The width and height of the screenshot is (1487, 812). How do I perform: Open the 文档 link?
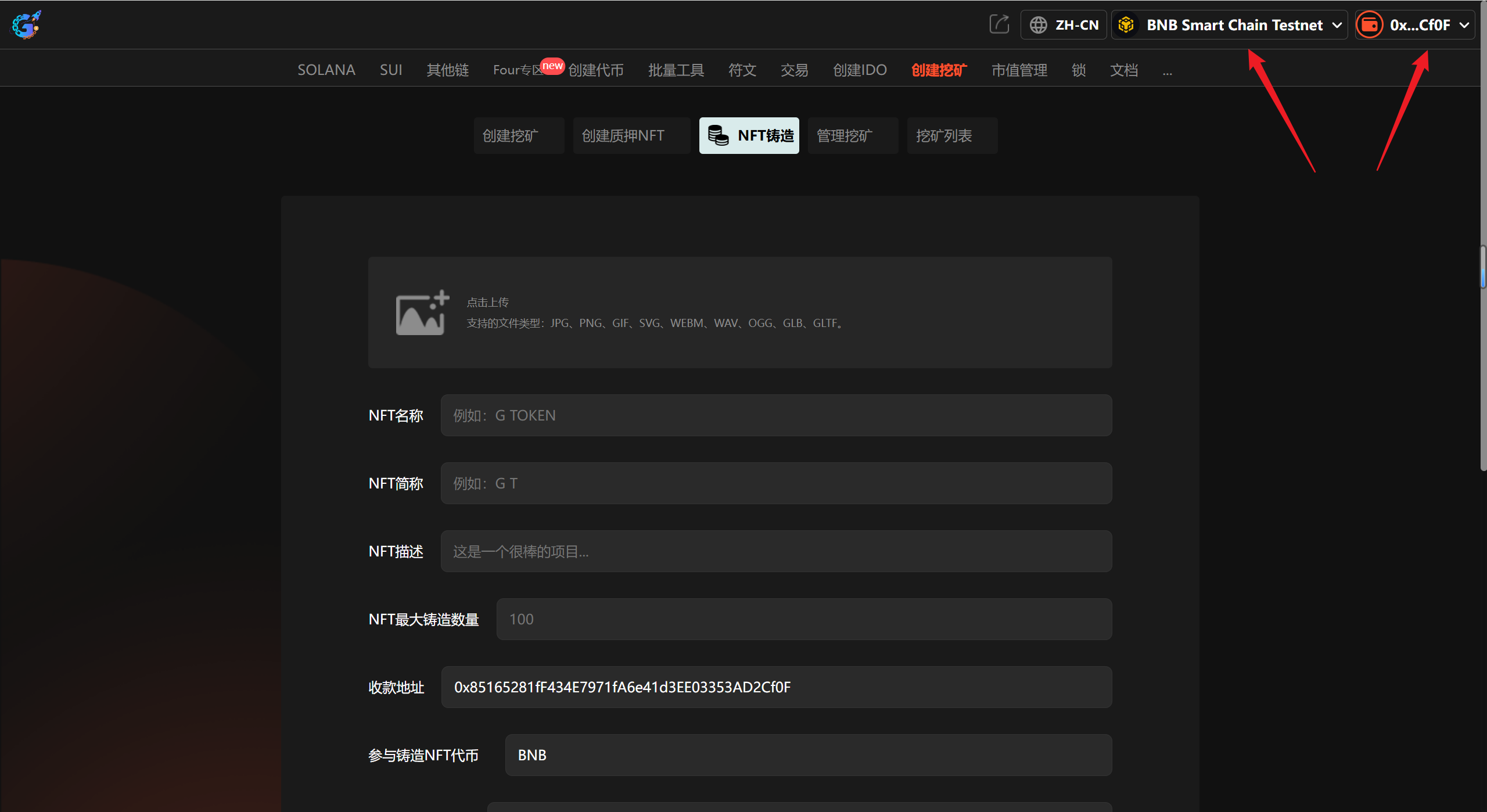point(1123,70)
